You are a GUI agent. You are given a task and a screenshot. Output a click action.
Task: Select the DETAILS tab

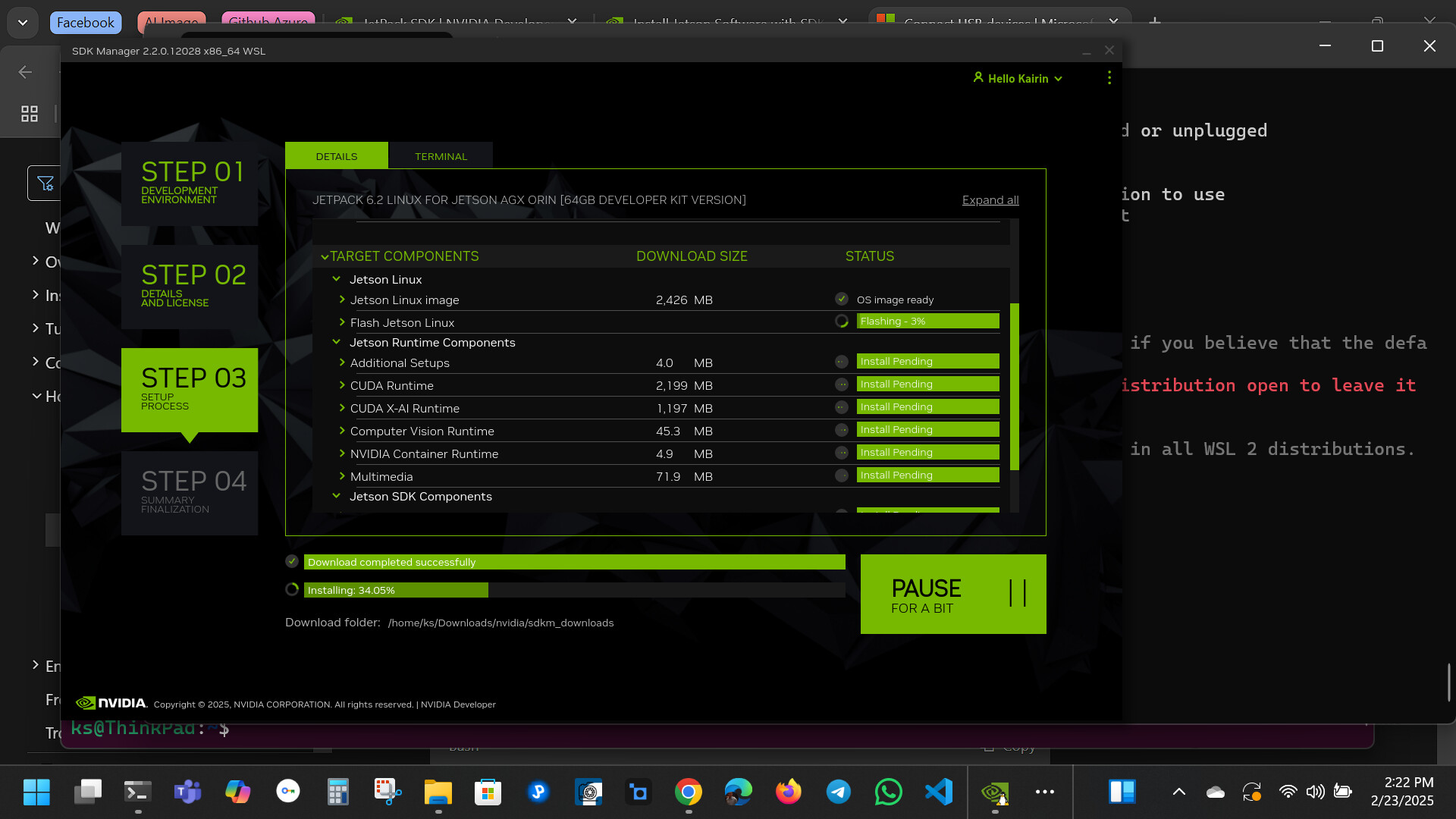coord(336,156)
